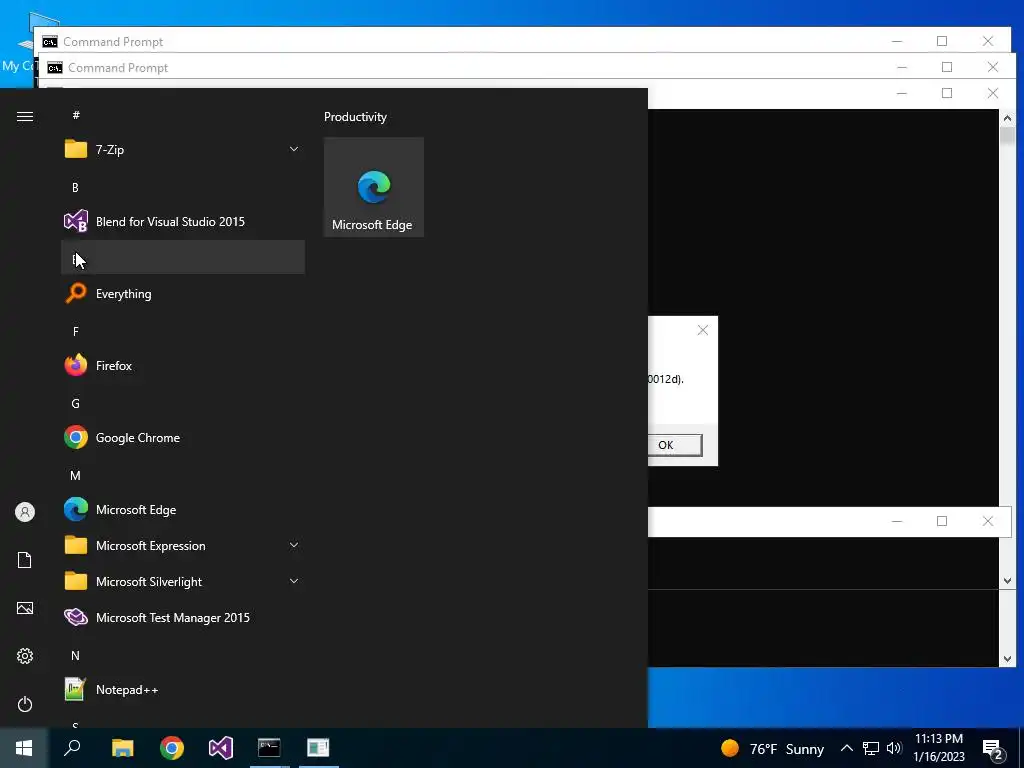Click the M letter header
This screenshot has height=768, width=1024.
pyautogui.click(x=75, y=475)
